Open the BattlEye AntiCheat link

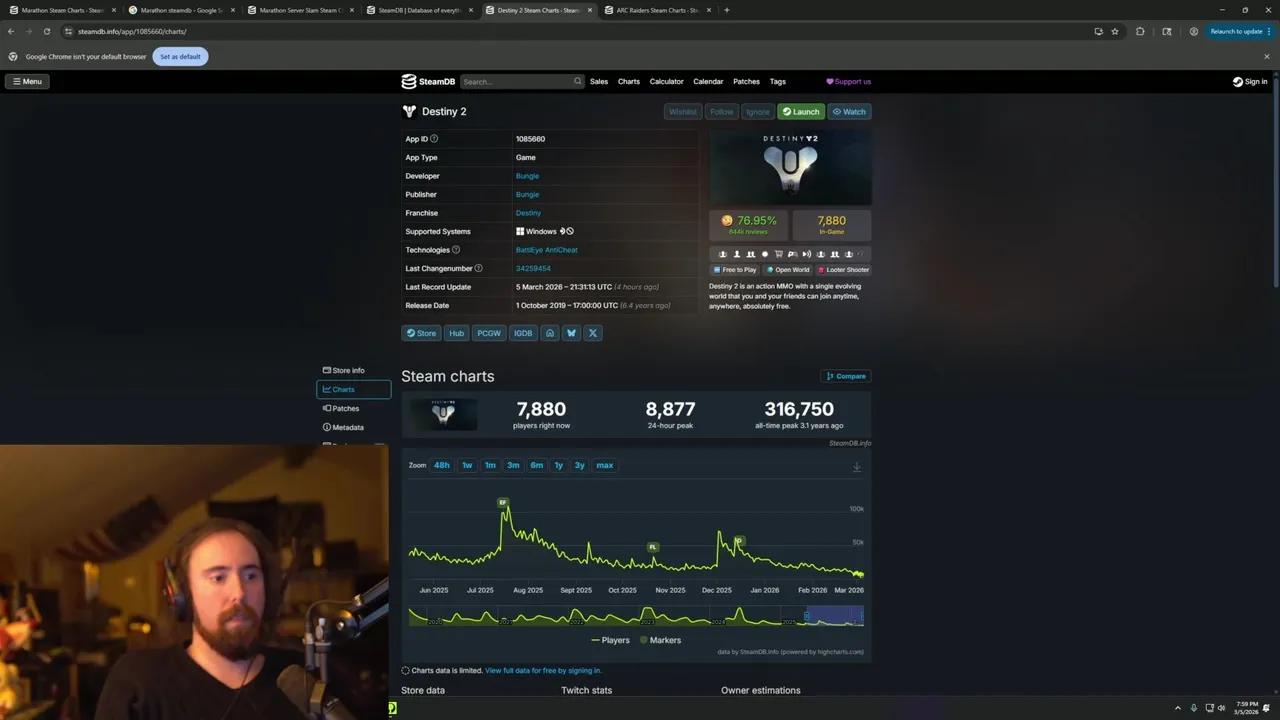tap(546, 250)
